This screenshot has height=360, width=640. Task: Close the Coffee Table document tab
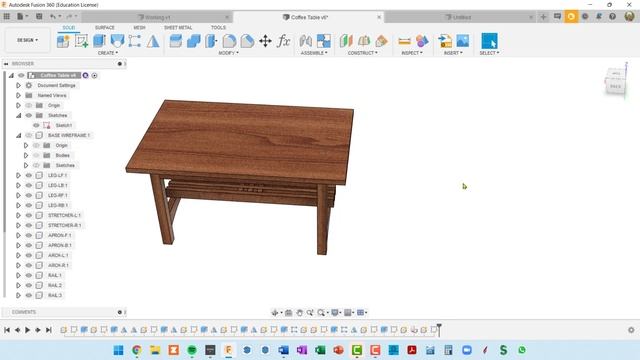tap(379, 17)
